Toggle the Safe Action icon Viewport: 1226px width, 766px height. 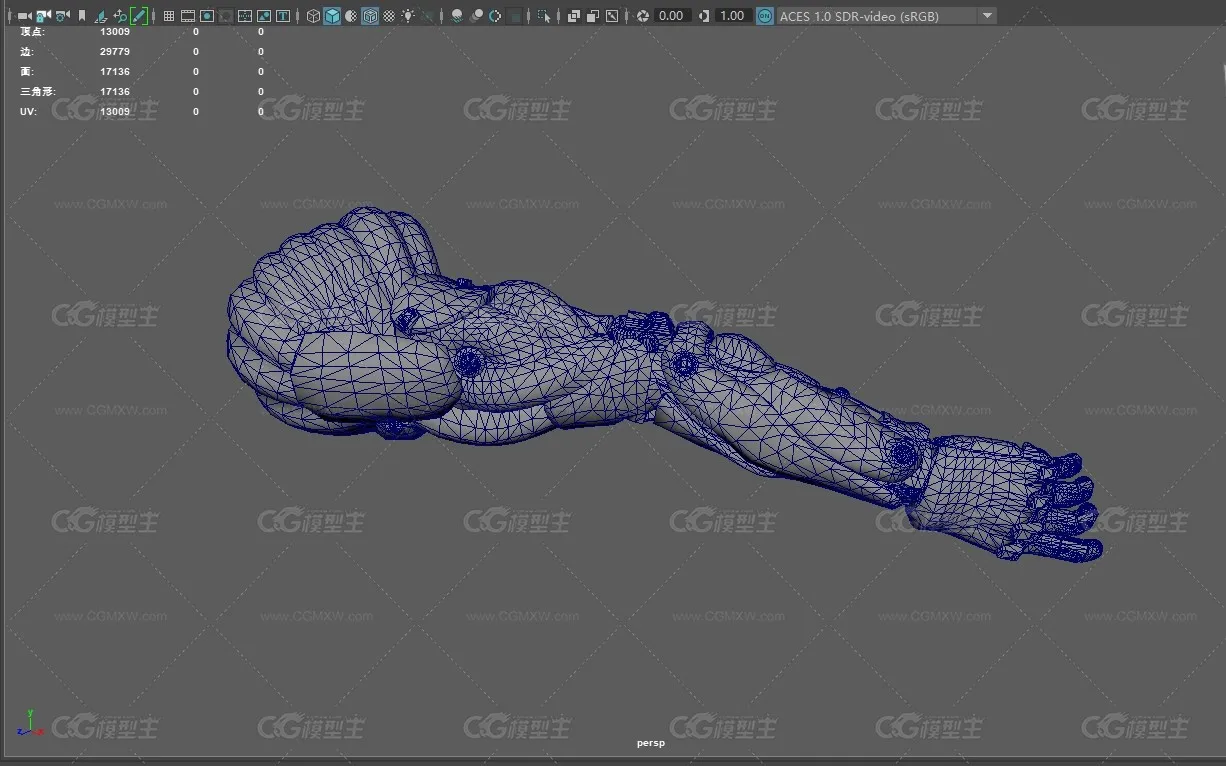click(264, 16)
